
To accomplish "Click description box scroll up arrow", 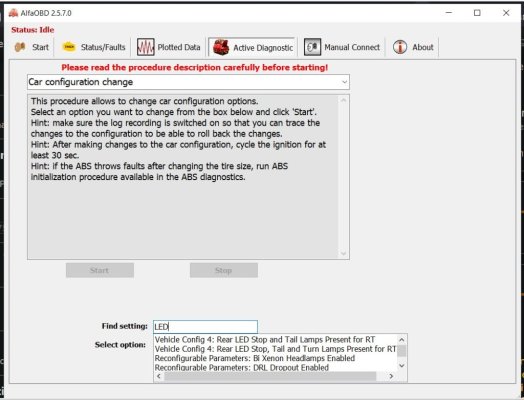I will (344, 100).
